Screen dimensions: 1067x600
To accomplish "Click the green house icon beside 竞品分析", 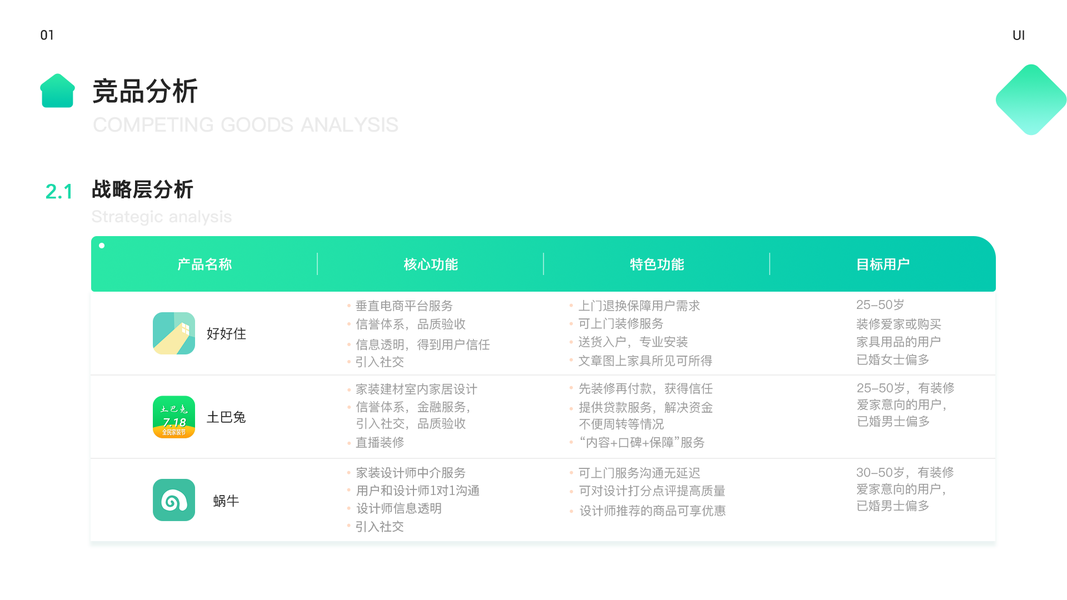I will tap(57, 90).
